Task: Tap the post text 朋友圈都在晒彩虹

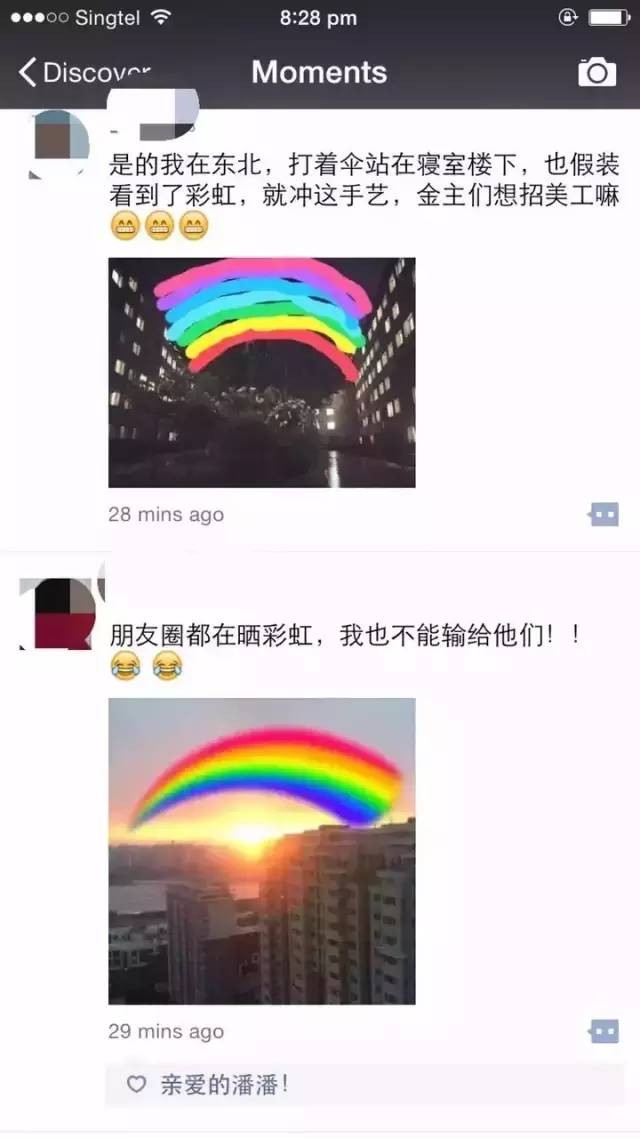Action: click(x=345, y=636)
